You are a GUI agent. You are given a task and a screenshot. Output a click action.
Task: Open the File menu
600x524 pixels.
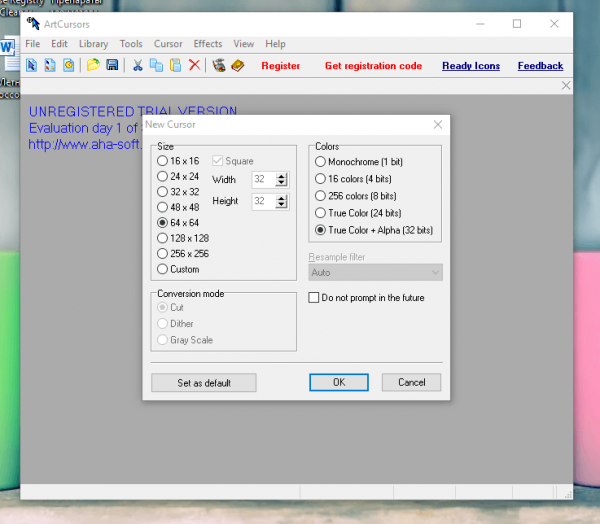pos(33,44)
